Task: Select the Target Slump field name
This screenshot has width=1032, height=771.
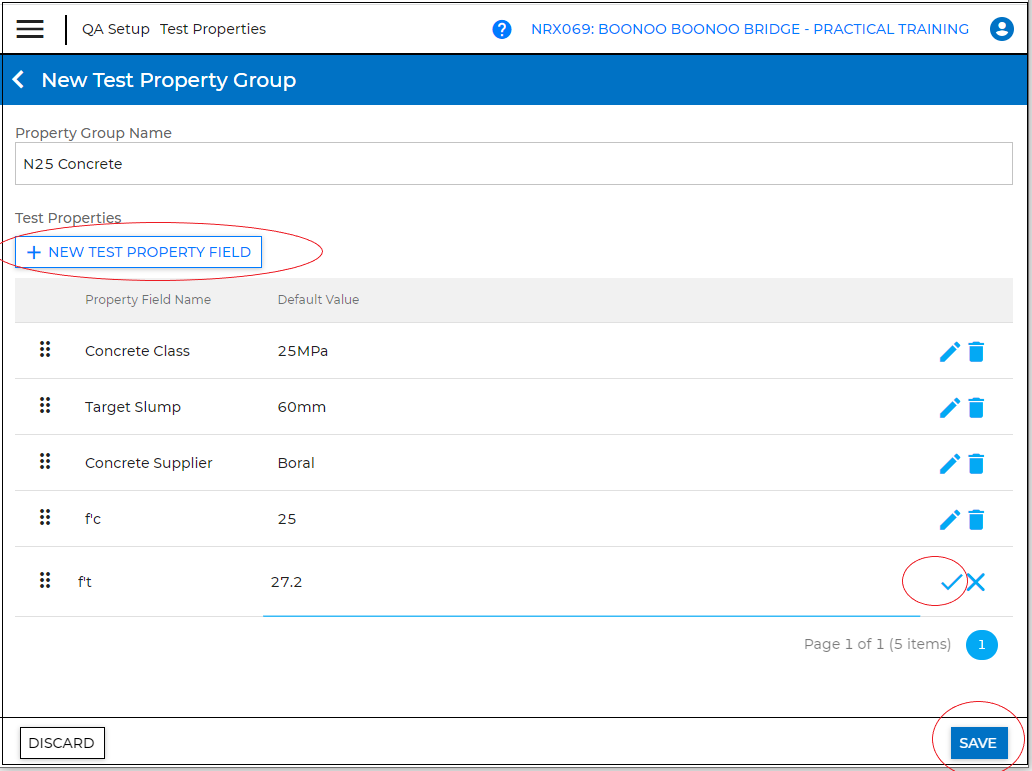Action: click(132, 407)
